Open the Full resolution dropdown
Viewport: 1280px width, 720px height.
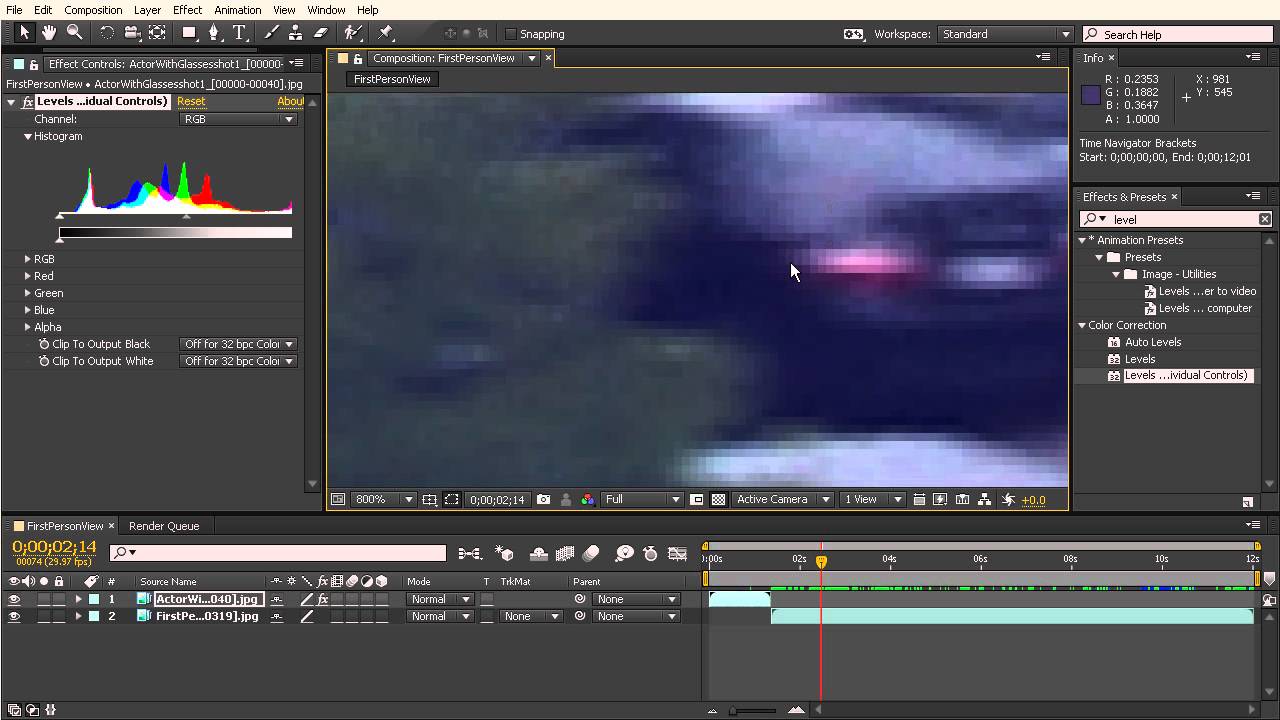point(642,499)
